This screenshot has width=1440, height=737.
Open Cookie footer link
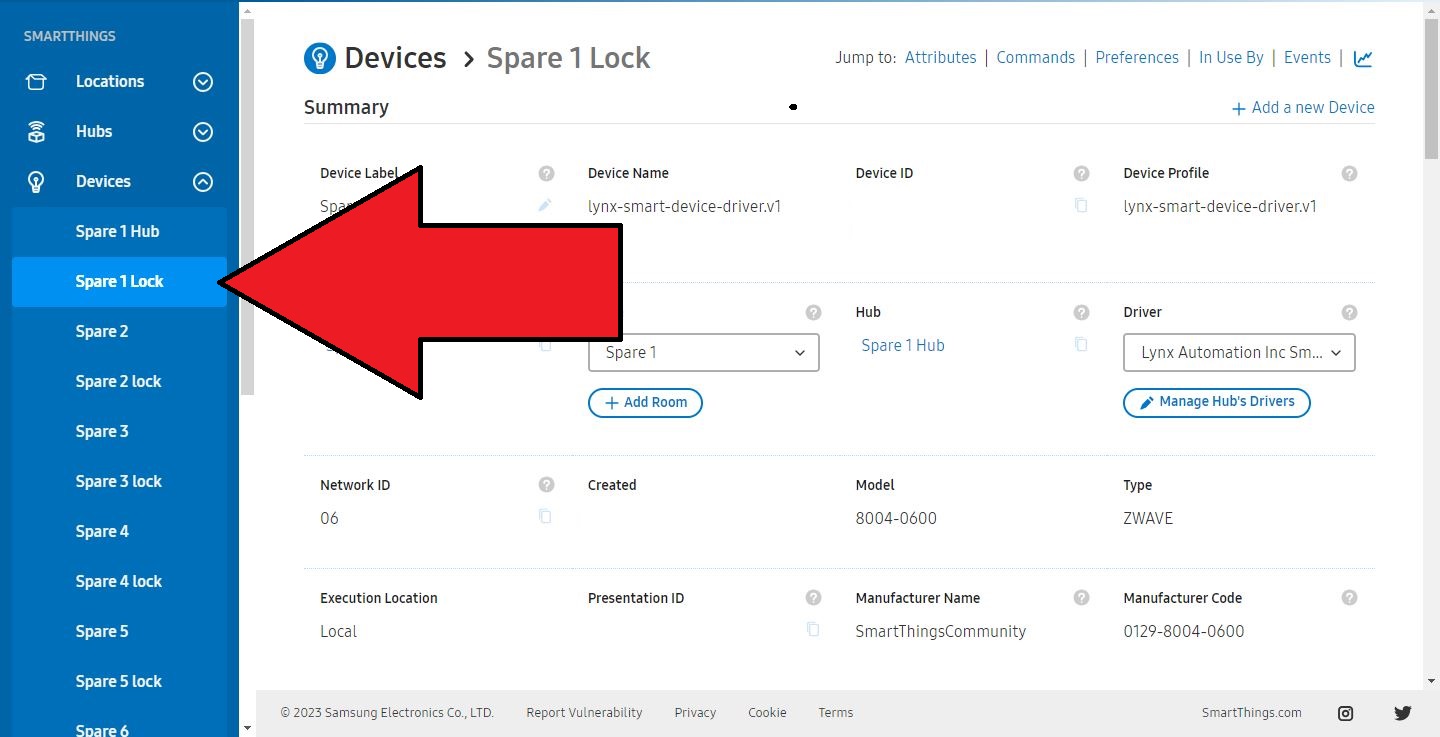click(767, 713)
